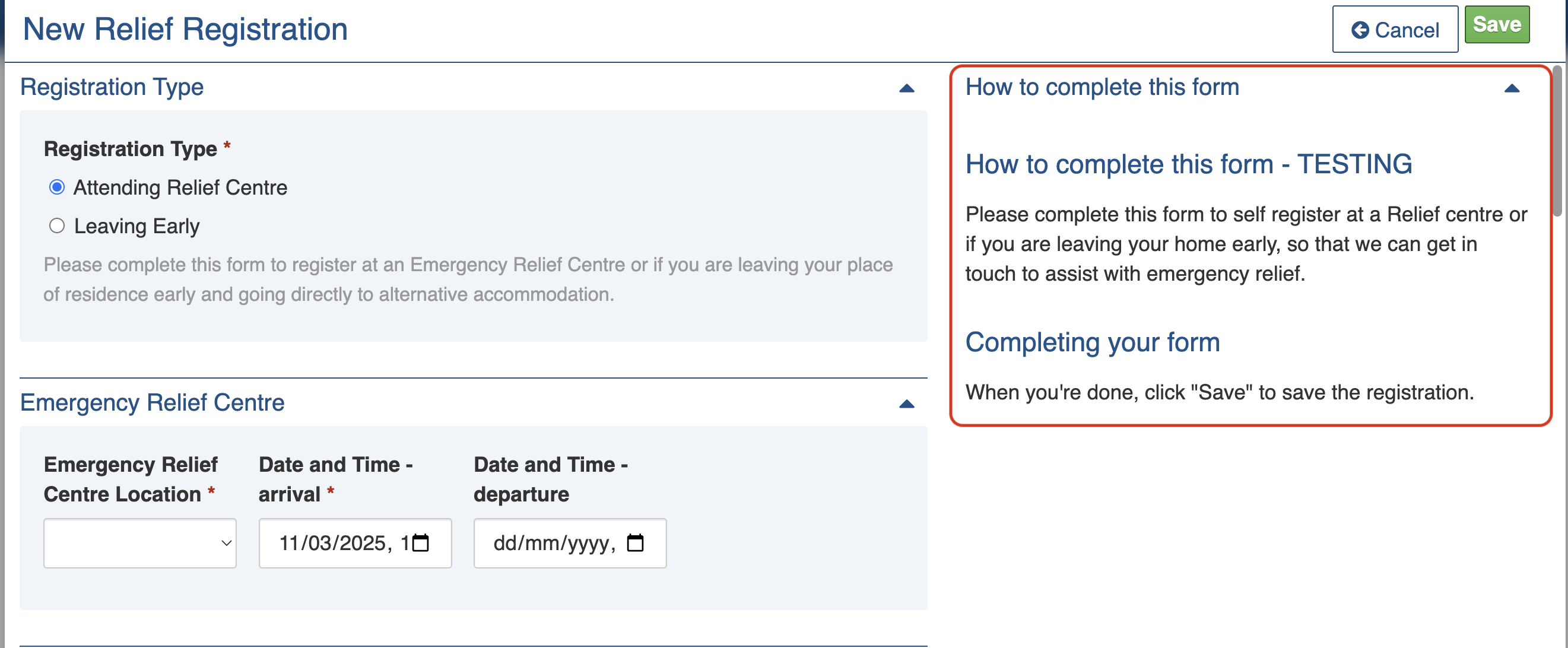Viewport: 1568px width, 648px height.
Task: Choose the Leaving Early radio option
Action: 57,226
